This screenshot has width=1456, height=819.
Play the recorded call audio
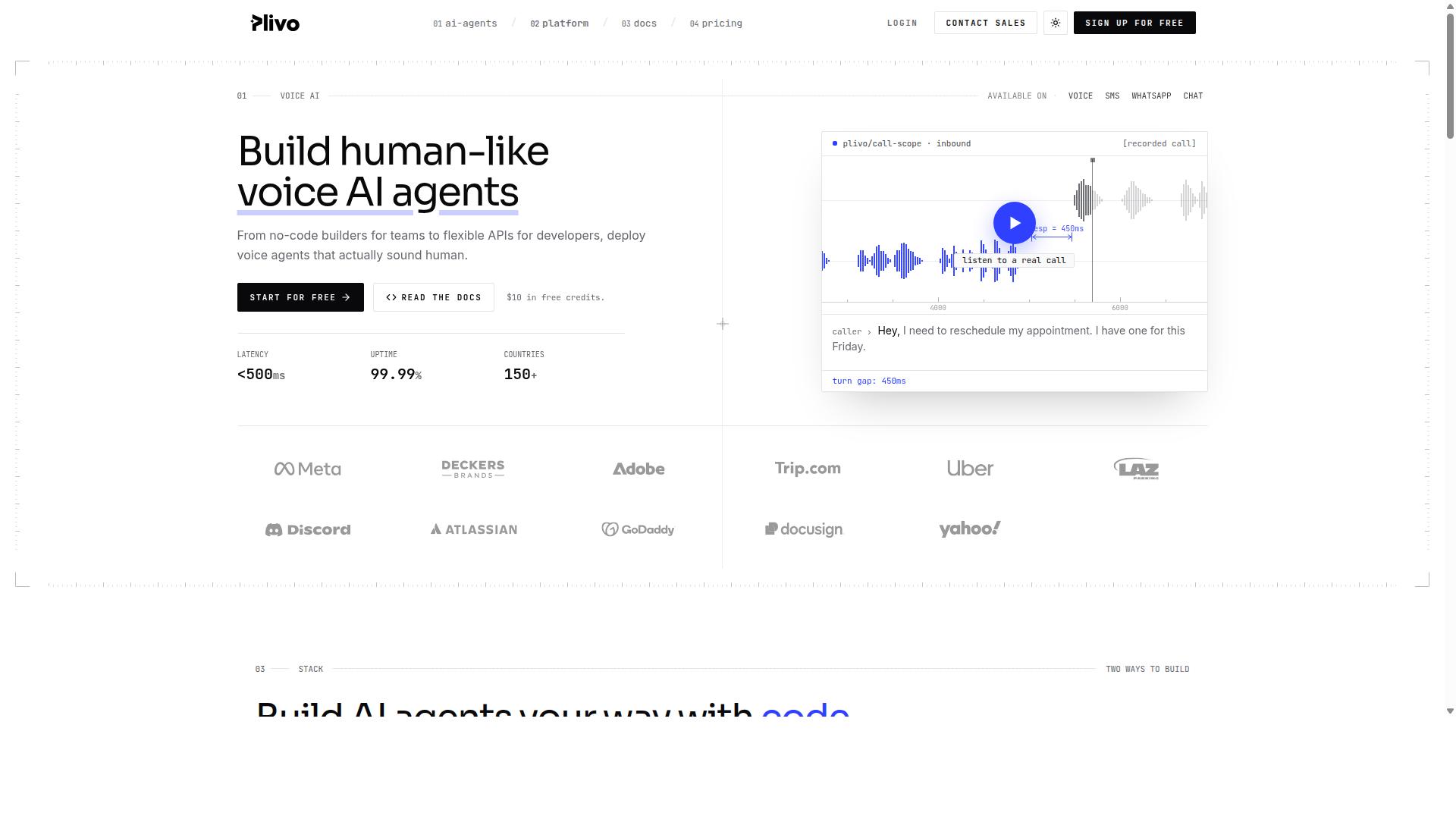1015,223
